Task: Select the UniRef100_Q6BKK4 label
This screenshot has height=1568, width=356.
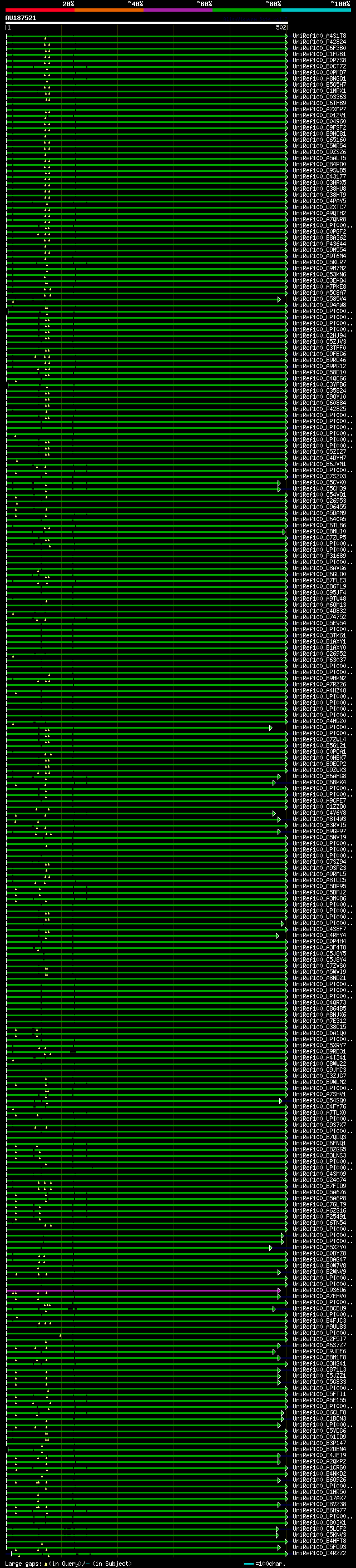Action: tap(319, 782)
